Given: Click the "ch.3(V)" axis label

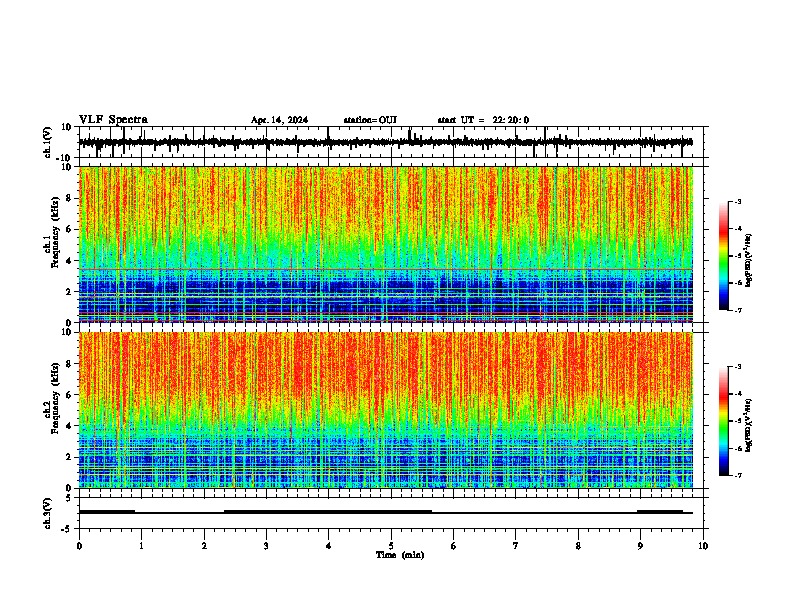Looking at the screenshot, I should pyautogui.click(x=48, y=513).
